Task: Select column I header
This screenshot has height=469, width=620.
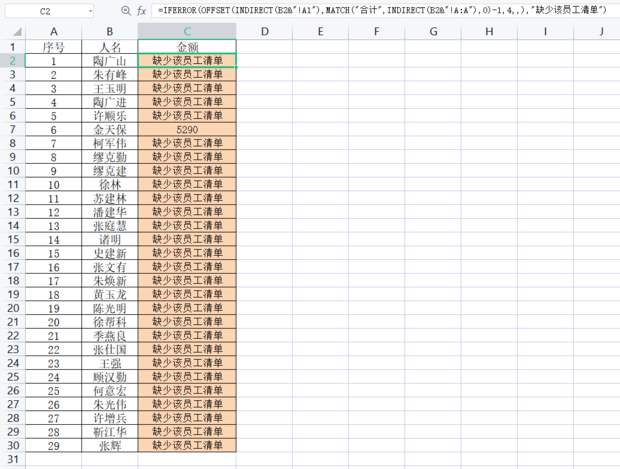Action: point(545,31)
